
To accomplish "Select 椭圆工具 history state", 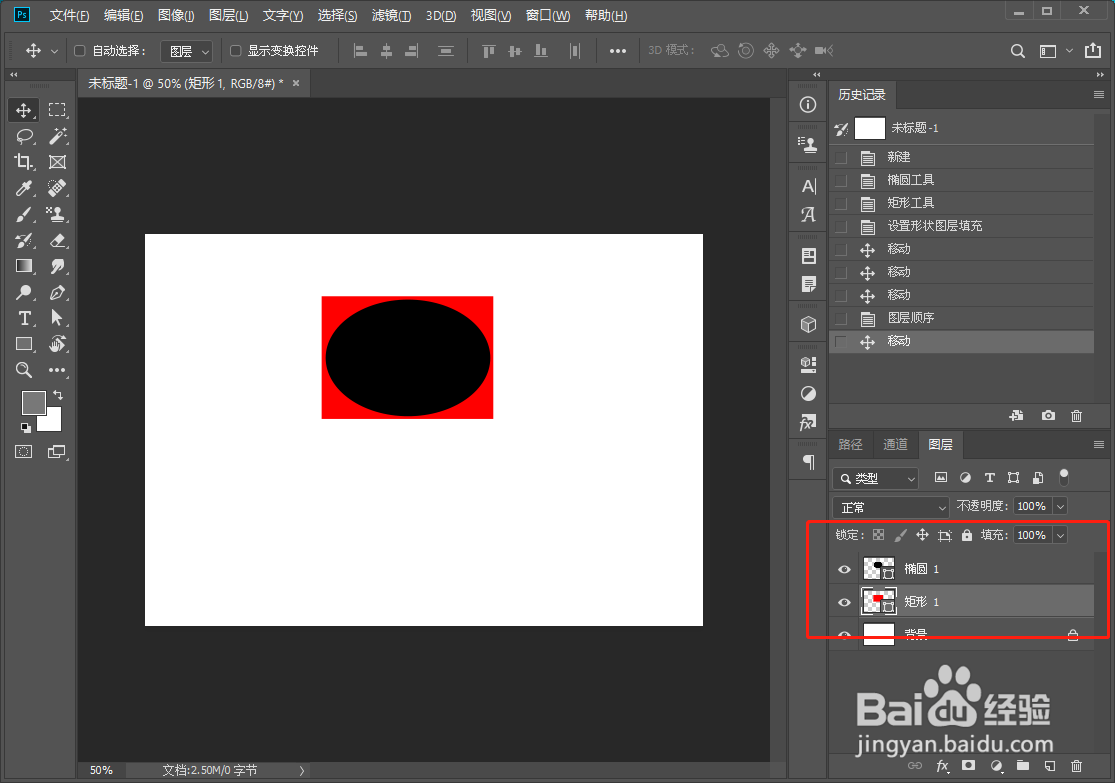I will pos(961,180).
